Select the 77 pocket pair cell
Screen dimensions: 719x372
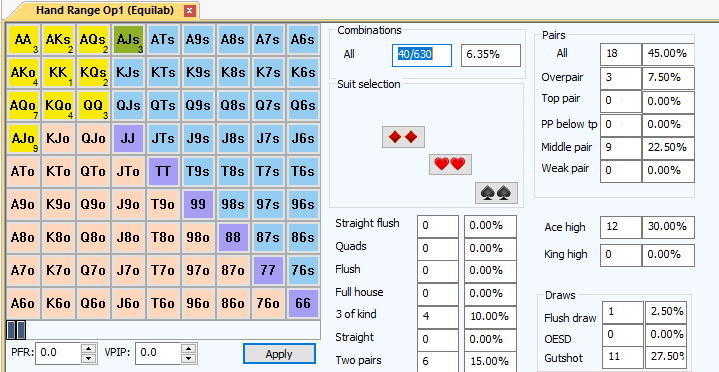click(x=268, y=271)
